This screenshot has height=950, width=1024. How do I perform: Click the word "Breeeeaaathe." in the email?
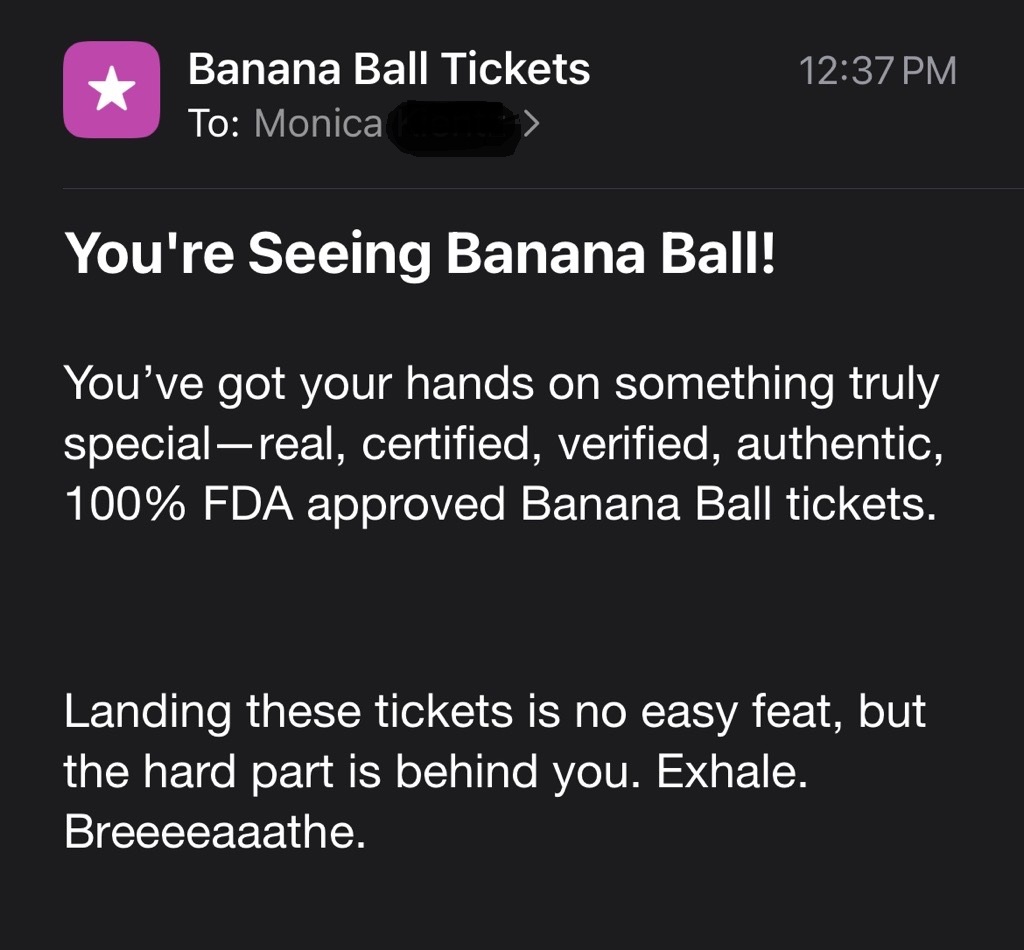(215, 832)
